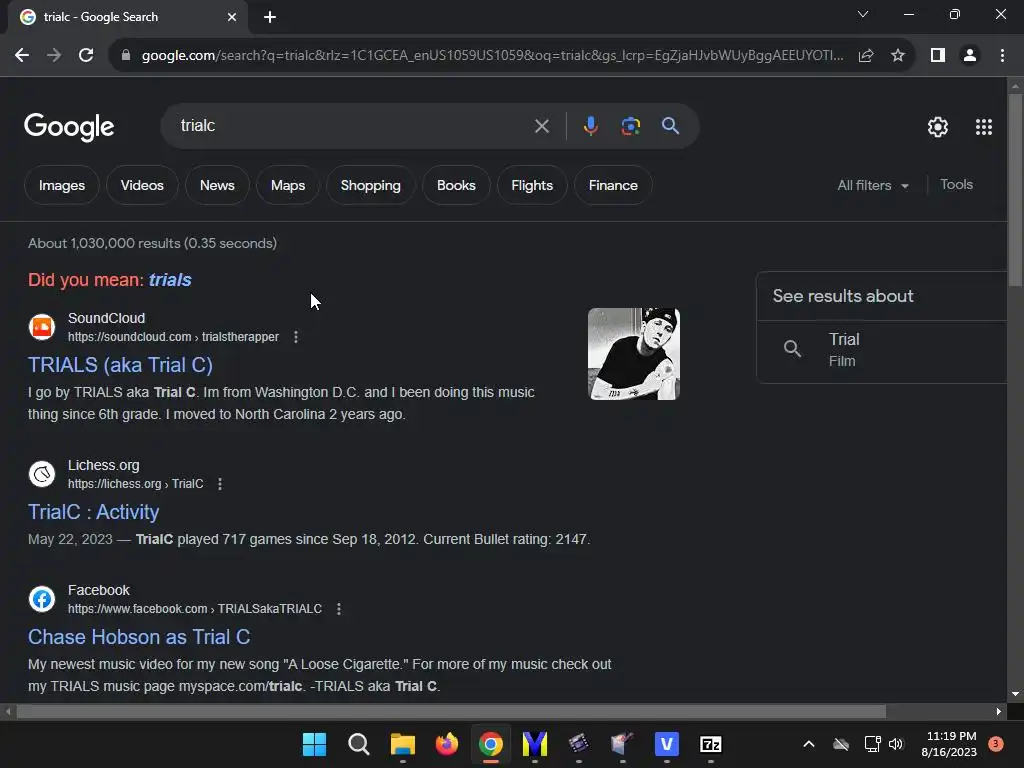
Task: Open File Explorer from taskbar
Action: coord(402,744)
